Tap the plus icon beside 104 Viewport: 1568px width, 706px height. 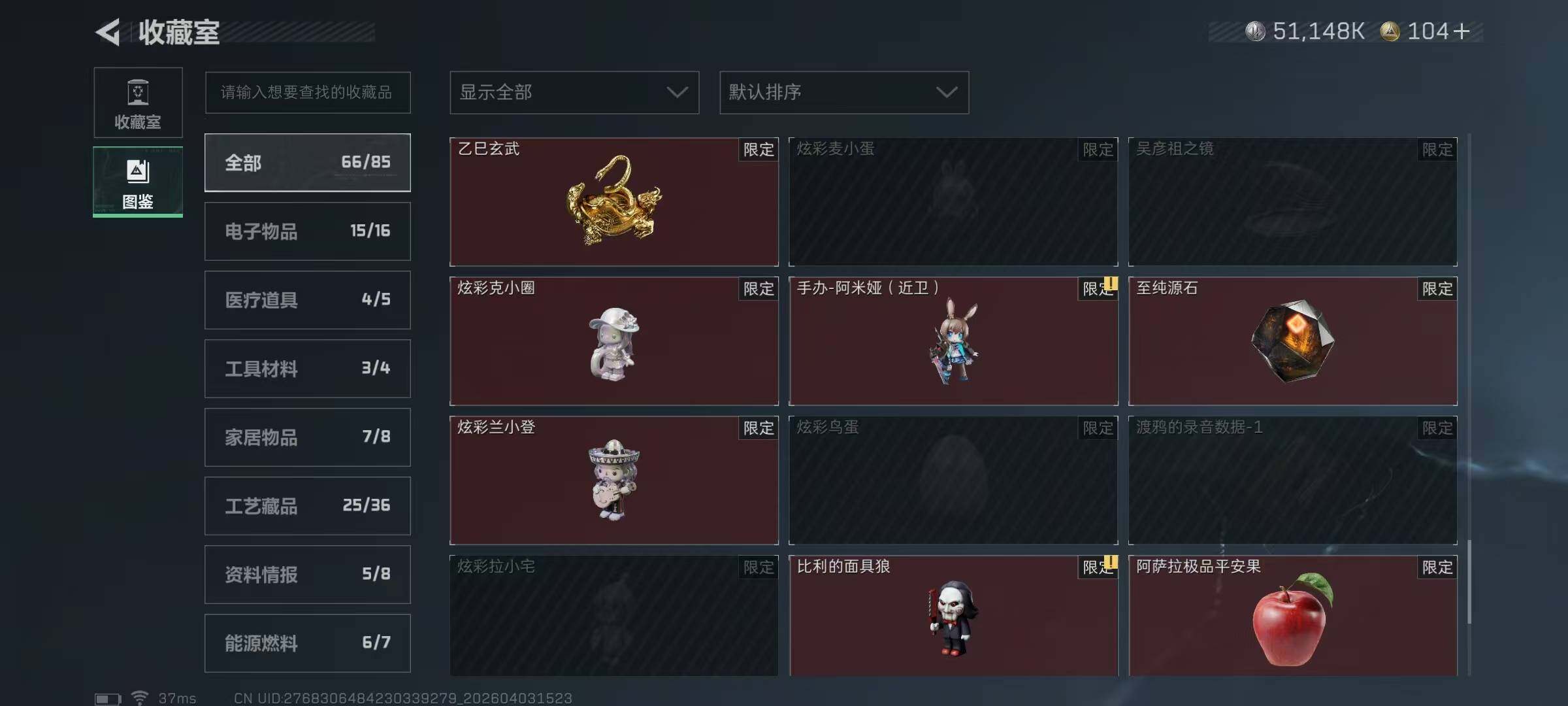(1462, 31)
